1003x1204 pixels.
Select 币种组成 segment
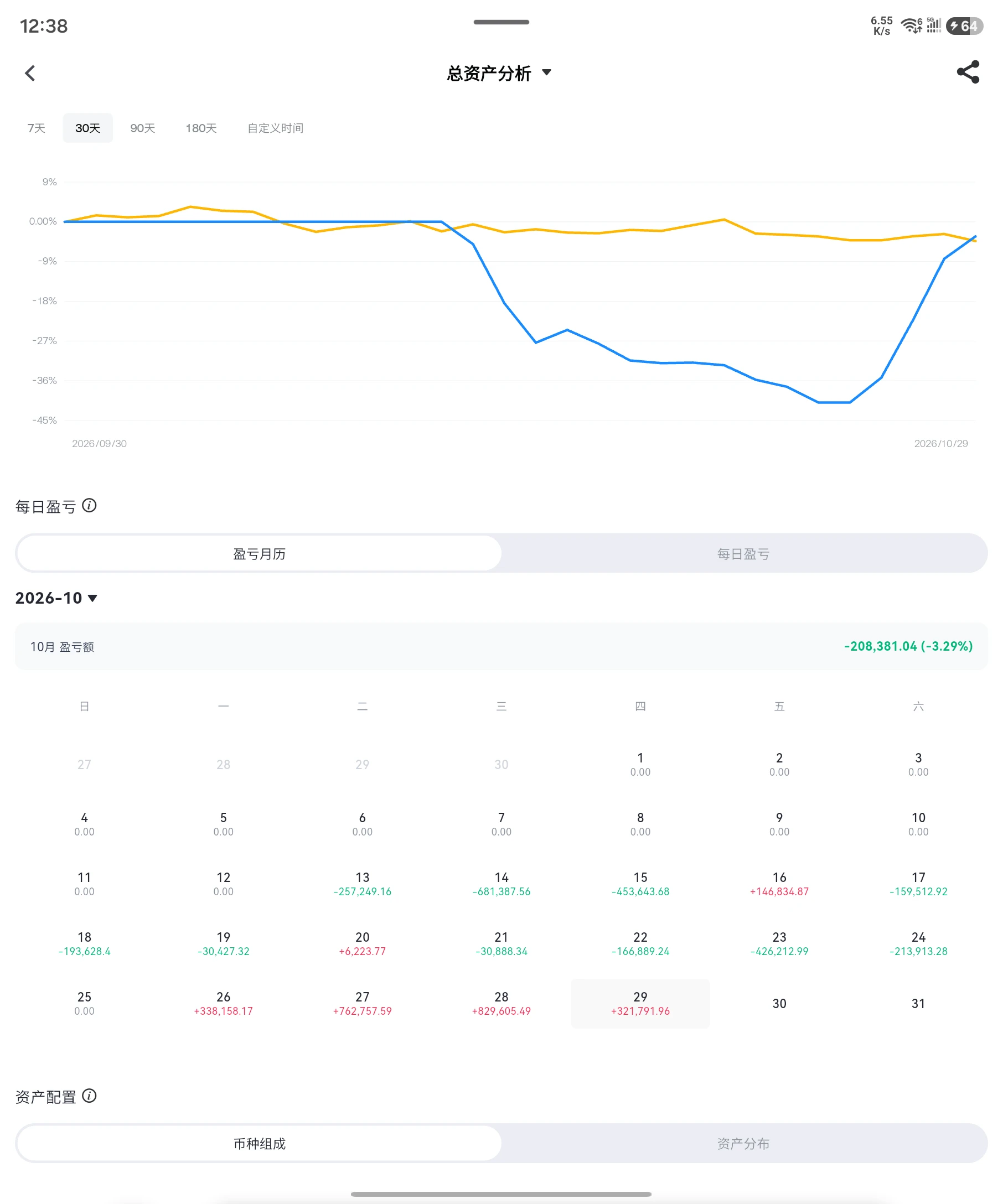(x=259, y=1143)
